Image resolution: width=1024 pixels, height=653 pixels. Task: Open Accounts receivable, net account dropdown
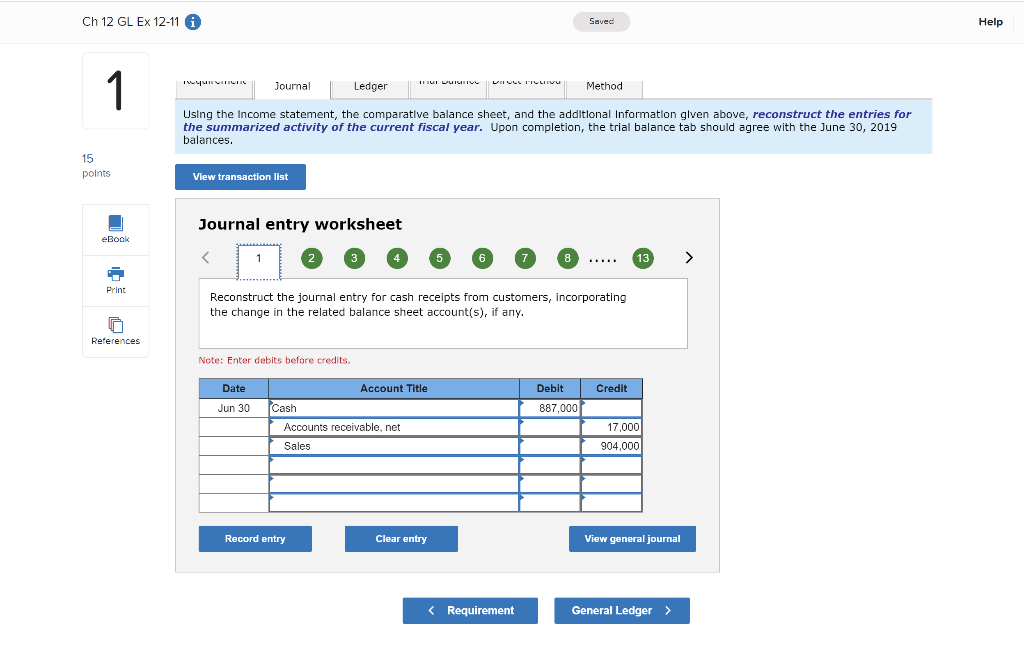point(394,427)
